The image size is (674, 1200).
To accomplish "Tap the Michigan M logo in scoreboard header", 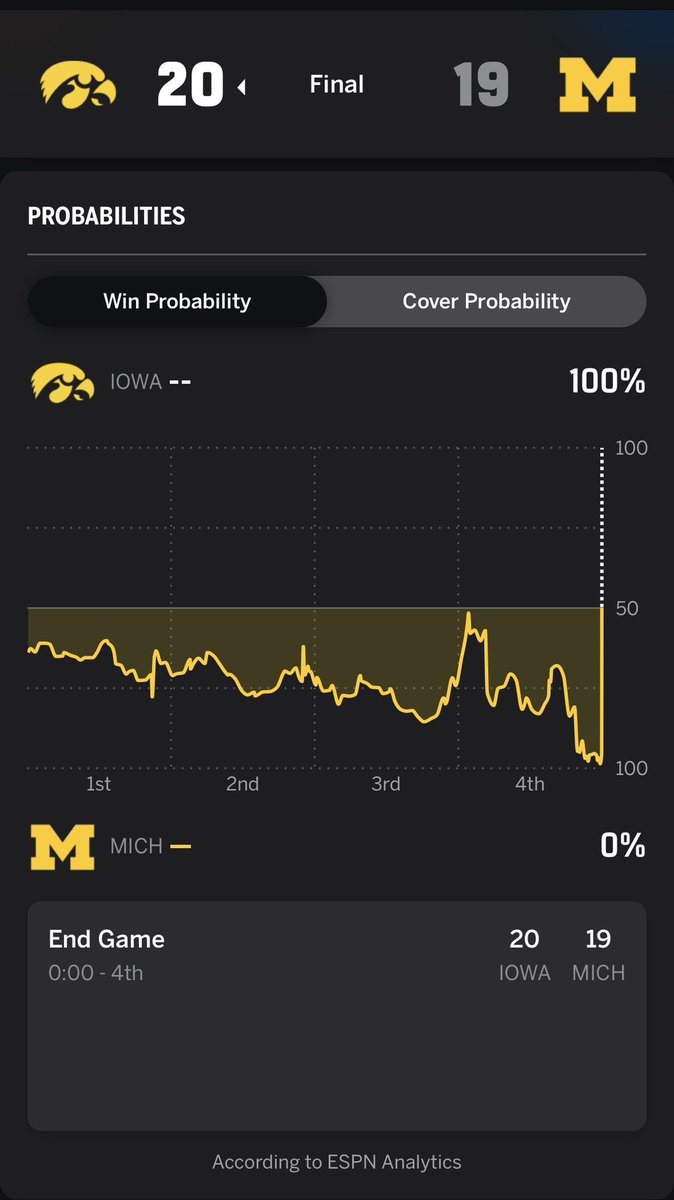I will pos(597,86).
